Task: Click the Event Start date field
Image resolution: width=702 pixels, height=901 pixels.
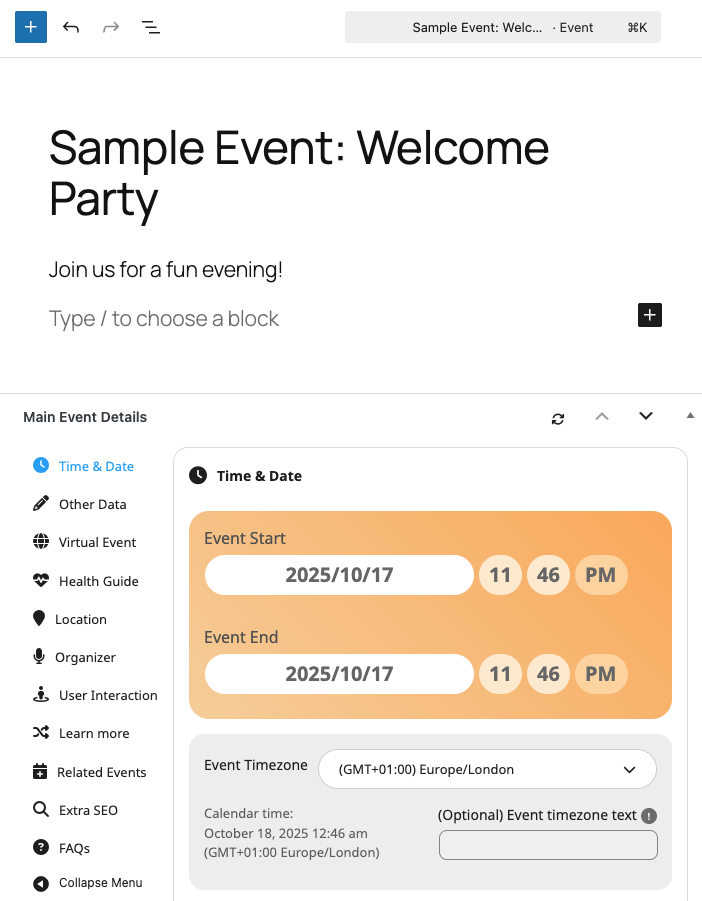Action: point(339,575)
